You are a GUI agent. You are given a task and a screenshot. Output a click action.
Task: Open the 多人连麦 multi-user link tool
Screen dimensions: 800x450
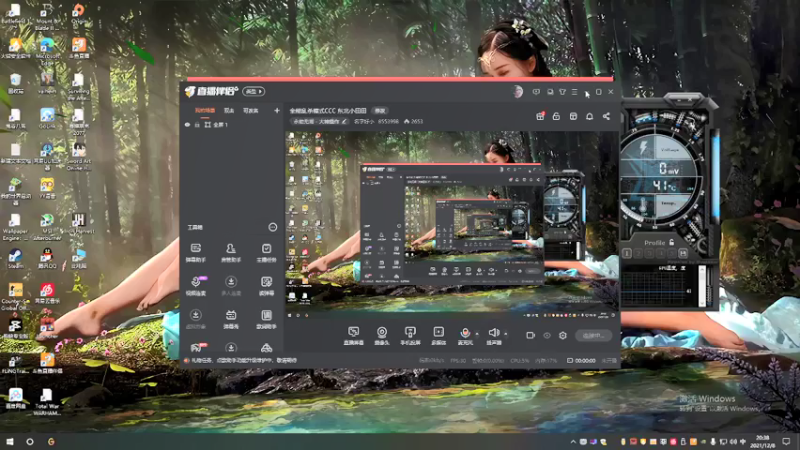click(231, 286)
